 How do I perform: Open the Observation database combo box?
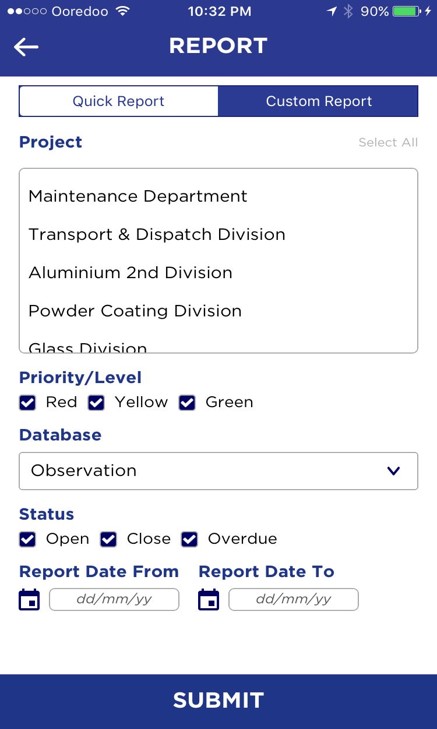pyautogui.click(x=218, y=471)
